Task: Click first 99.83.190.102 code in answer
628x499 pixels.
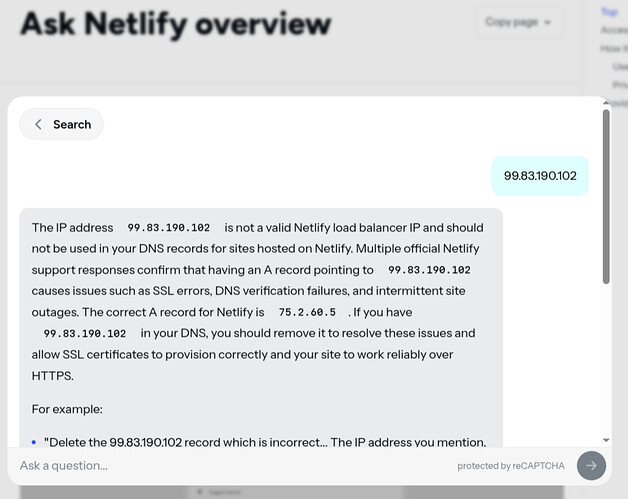Action: click(168, 228)
